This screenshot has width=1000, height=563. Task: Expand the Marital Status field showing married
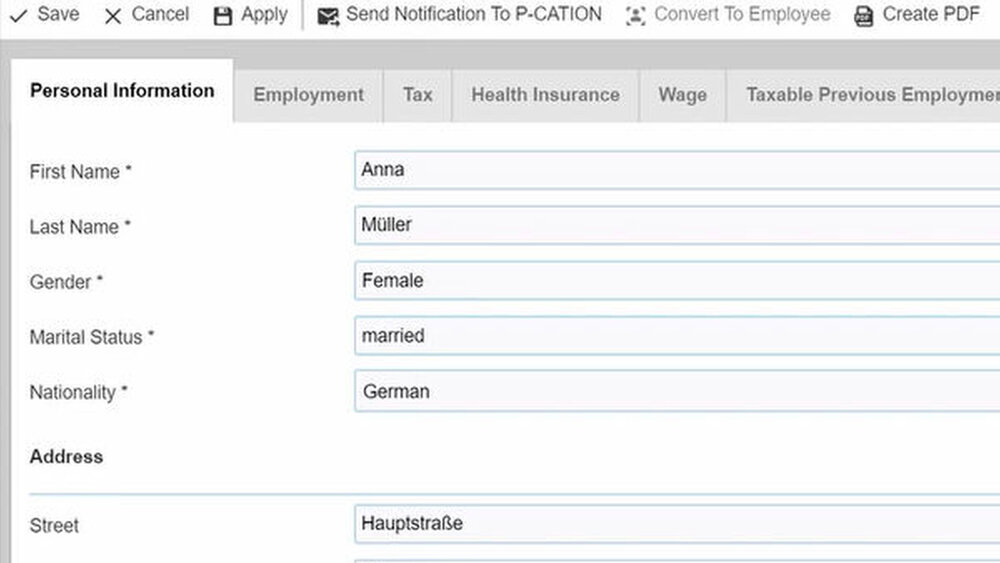676,336
